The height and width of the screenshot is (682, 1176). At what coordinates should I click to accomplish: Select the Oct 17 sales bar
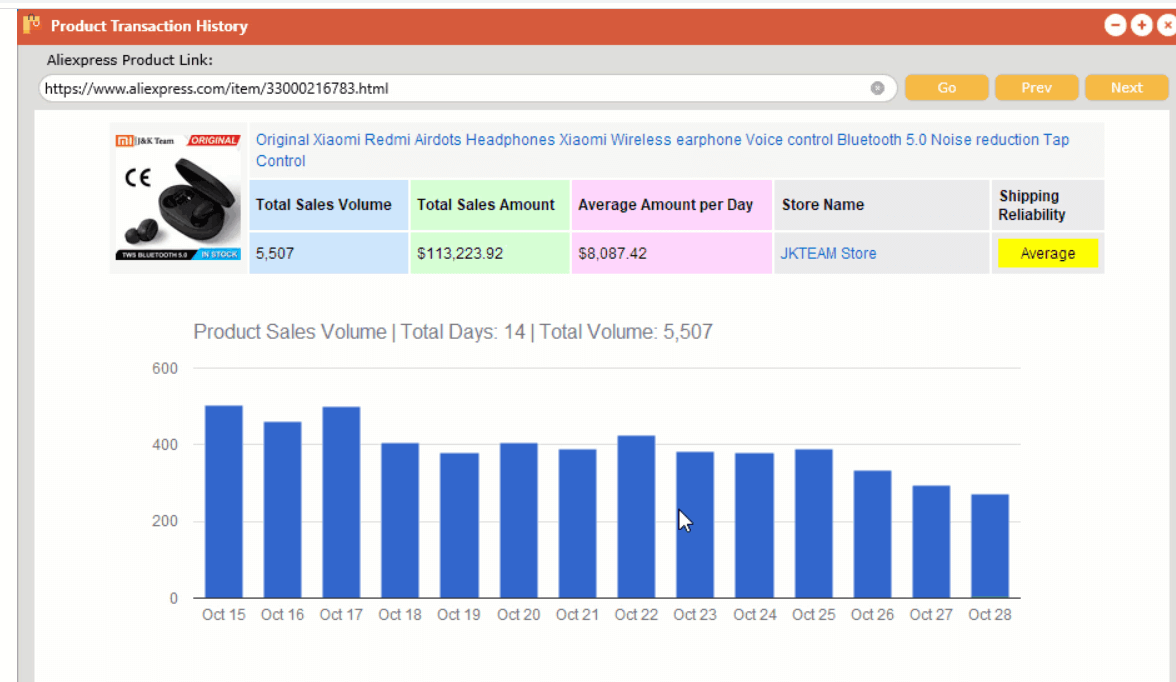pos(341,503)
